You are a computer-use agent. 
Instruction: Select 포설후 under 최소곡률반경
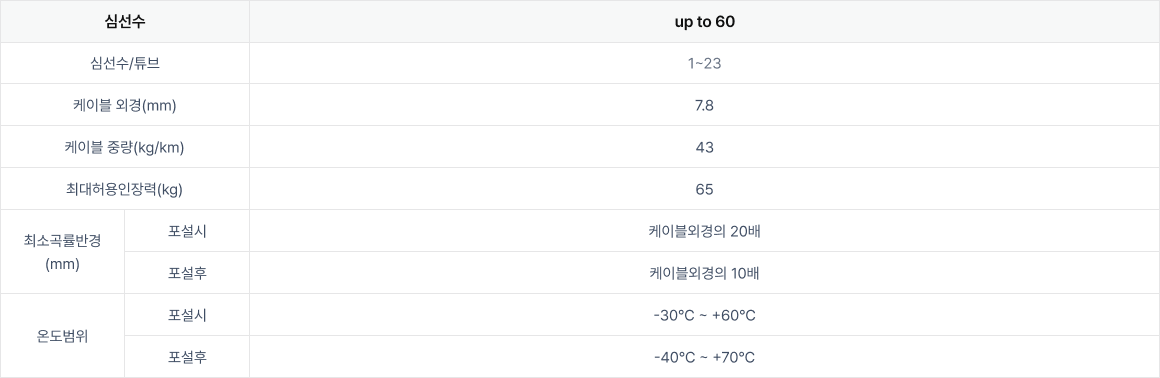pyautogui.click(x=187, y=273)
